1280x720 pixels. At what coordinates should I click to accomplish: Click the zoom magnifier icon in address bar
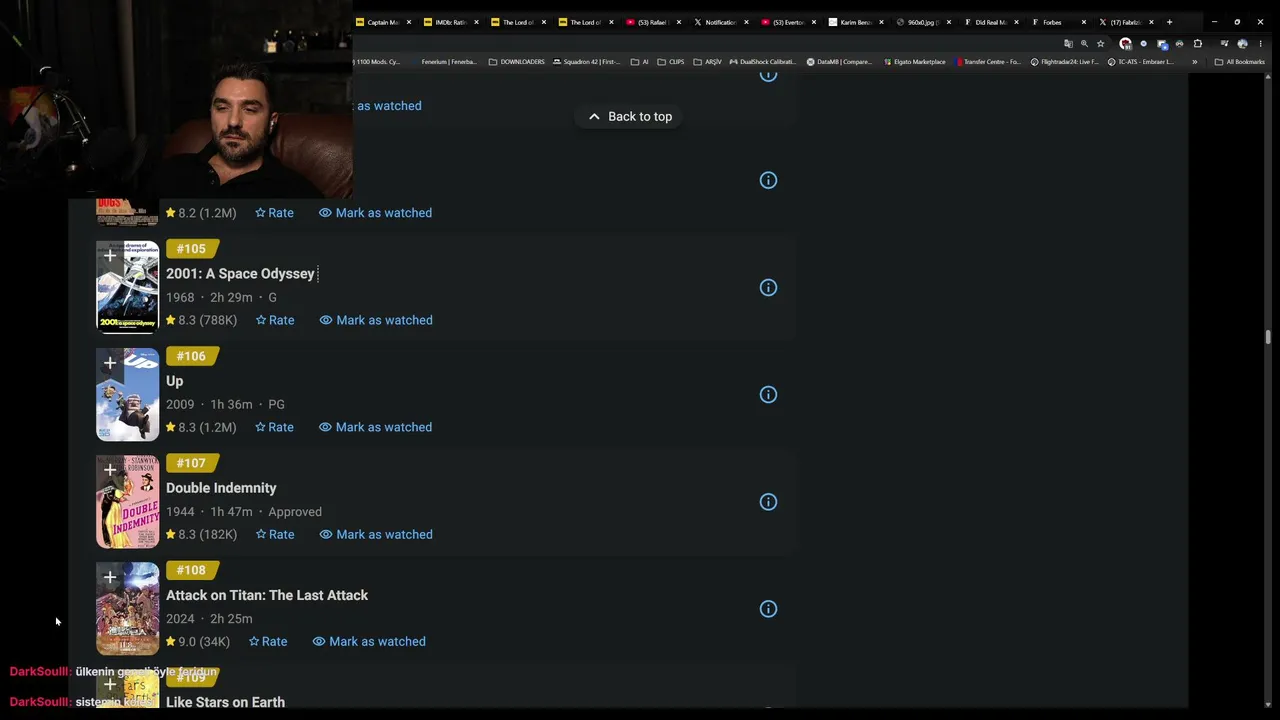pos(1084,44)
